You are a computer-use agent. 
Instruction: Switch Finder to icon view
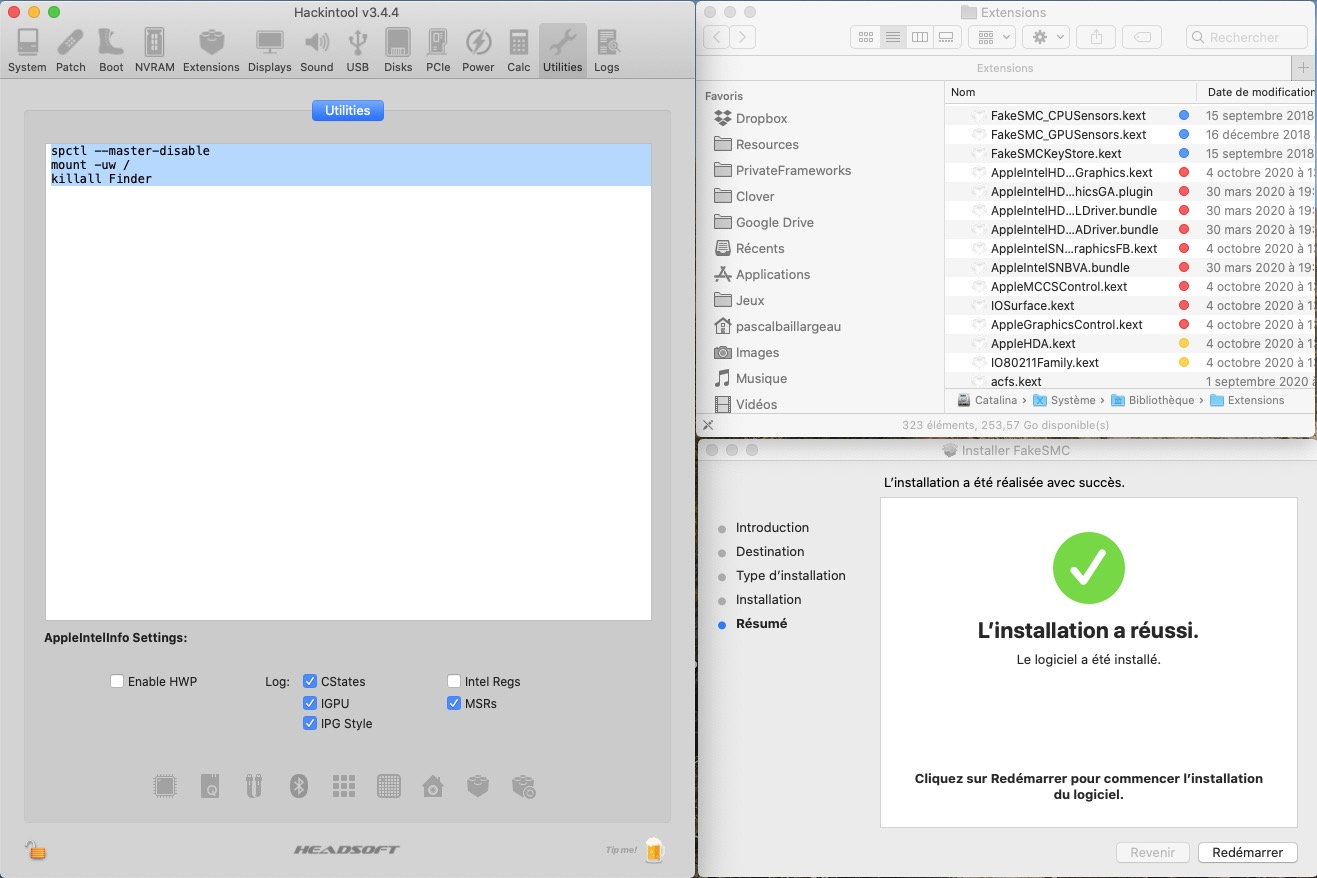[x=866, y=37]
